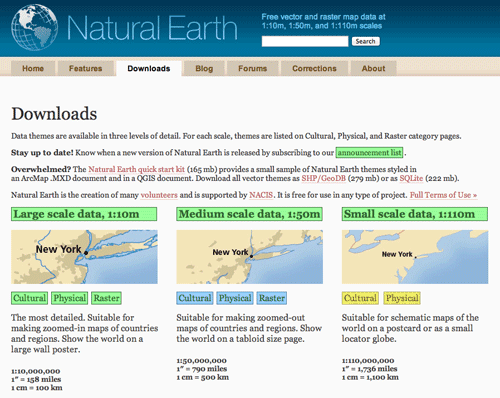Viewport: 500px width, 398px height.
Task: Focus the search text field
Action: pyautogui.click(x=305, y=41)
